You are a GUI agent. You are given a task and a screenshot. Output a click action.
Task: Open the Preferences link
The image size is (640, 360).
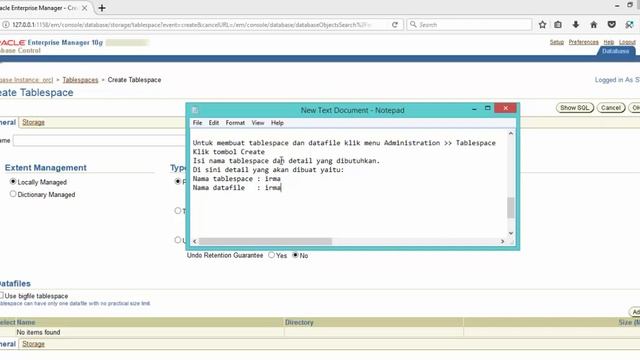pos(583,42)
